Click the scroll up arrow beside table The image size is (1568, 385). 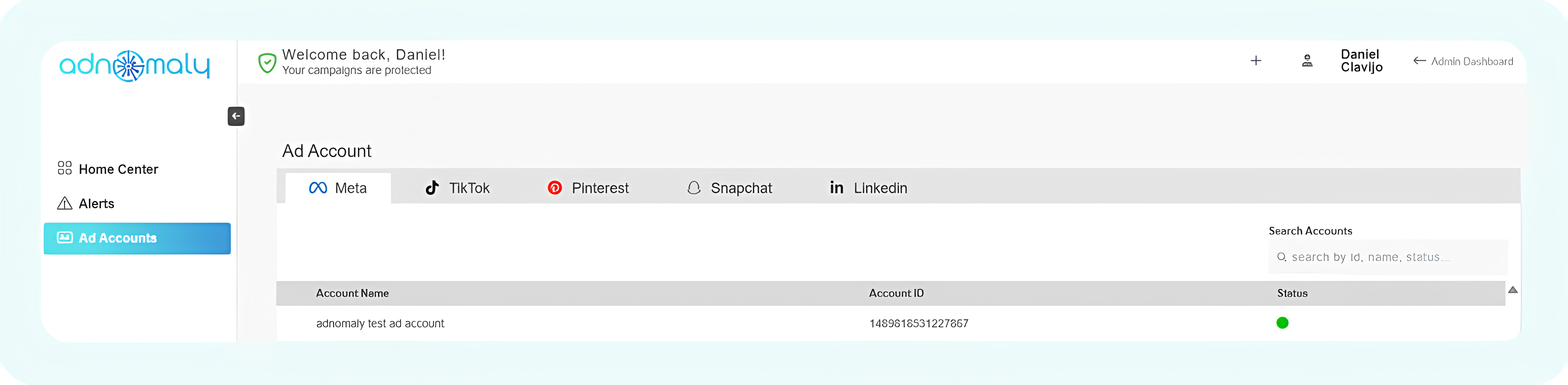[x=1513, y=290]
